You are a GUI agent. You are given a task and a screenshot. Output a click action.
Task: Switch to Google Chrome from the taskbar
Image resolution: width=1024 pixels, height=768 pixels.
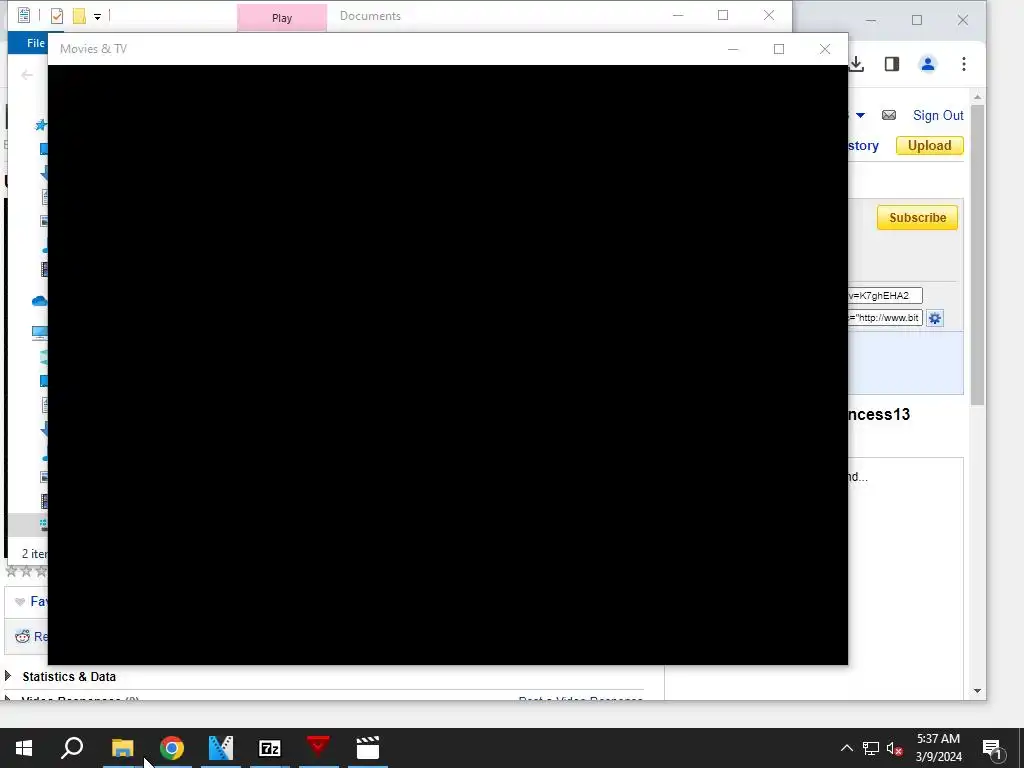tap(172, 748)
